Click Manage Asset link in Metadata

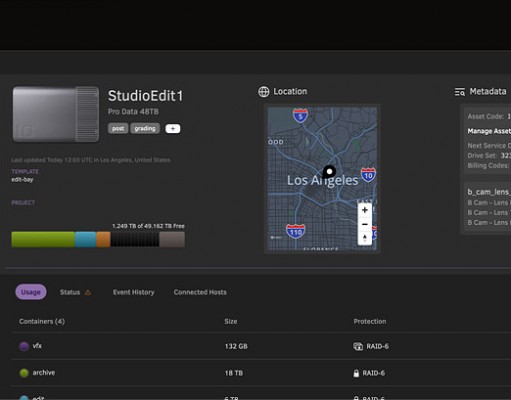pos(489,131)
